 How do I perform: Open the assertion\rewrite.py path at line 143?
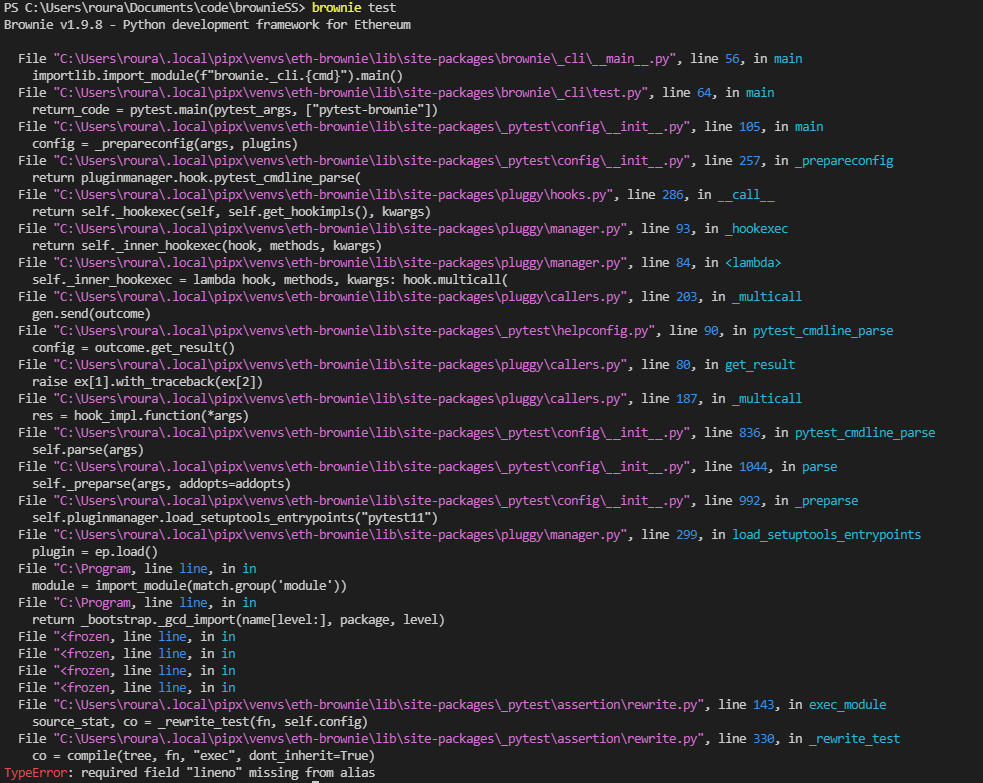(x=379, y=705)
